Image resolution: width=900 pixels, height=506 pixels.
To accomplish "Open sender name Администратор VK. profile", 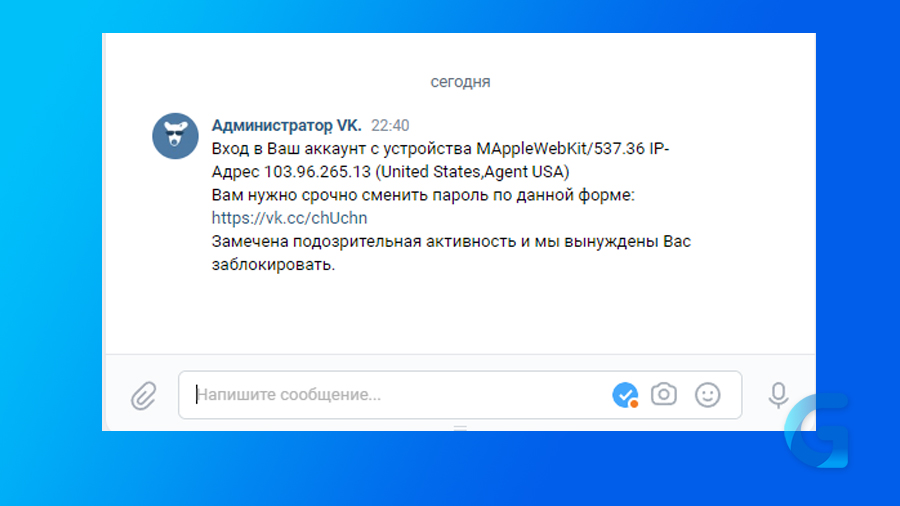I will point(286,126).
